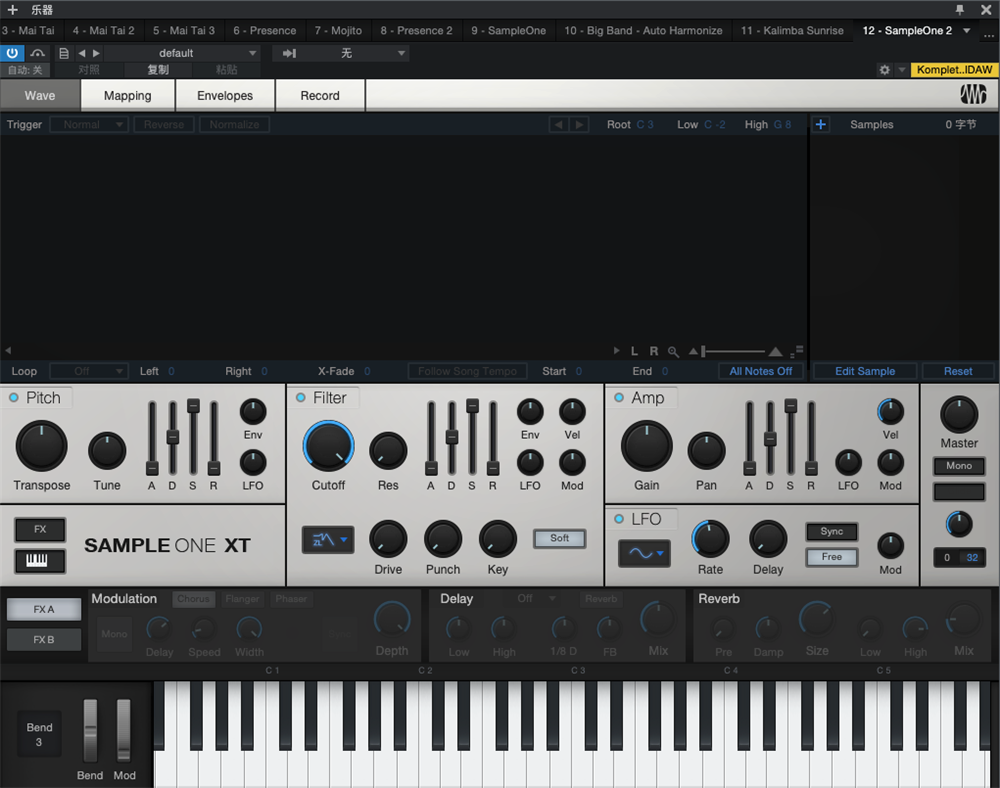Select the 7 - Mojito instrument tab
The width and height of the screenshot is (1000, 788).
(x=338, y=30)
